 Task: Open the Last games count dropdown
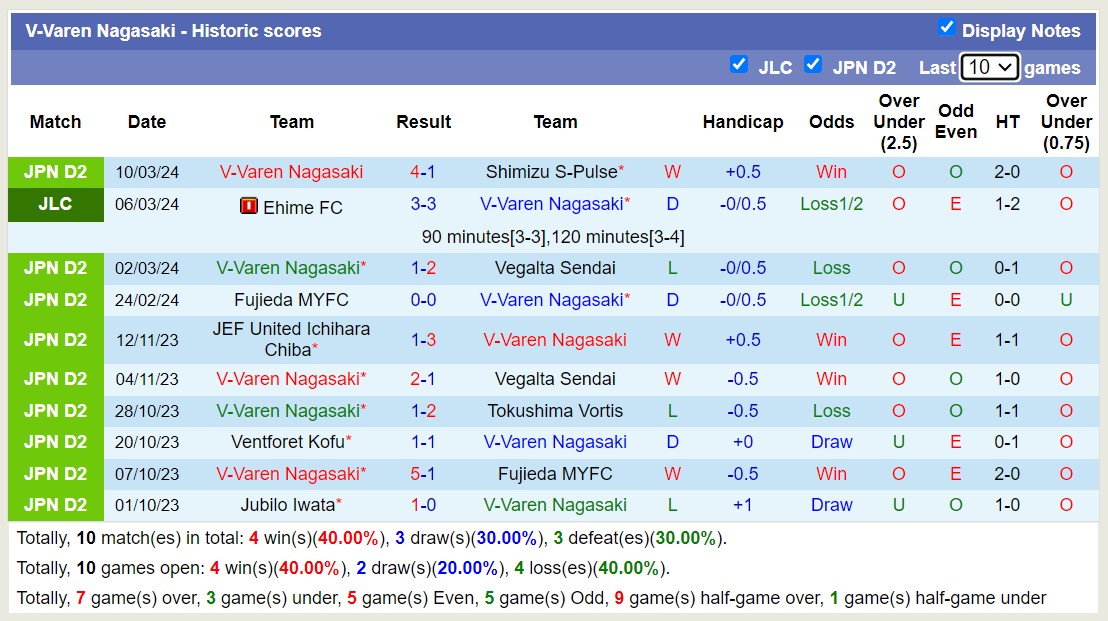coord(990,67)
